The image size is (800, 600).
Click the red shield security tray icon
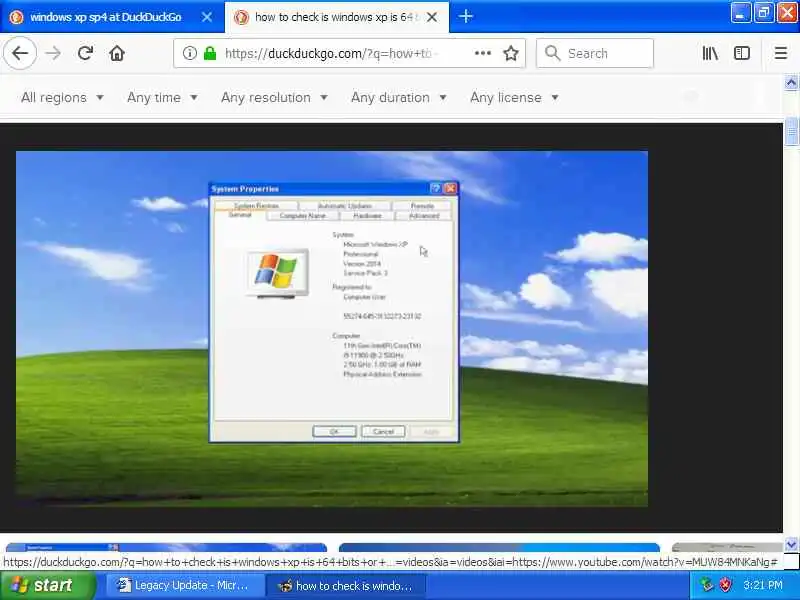click(724, 585)
